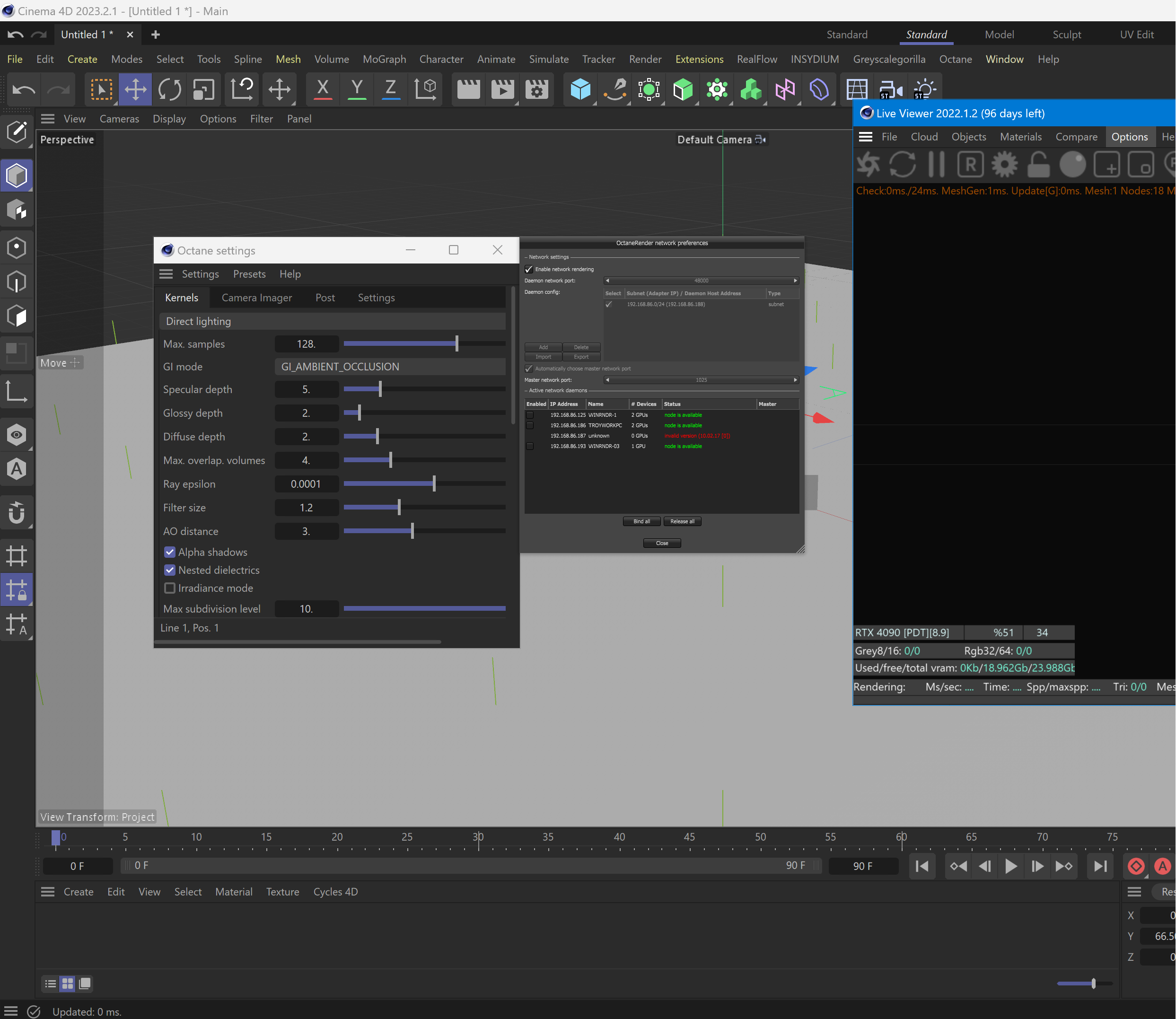The image size is (1176, 1019).
Task: Click Close in network preferences
Action: 662,543
